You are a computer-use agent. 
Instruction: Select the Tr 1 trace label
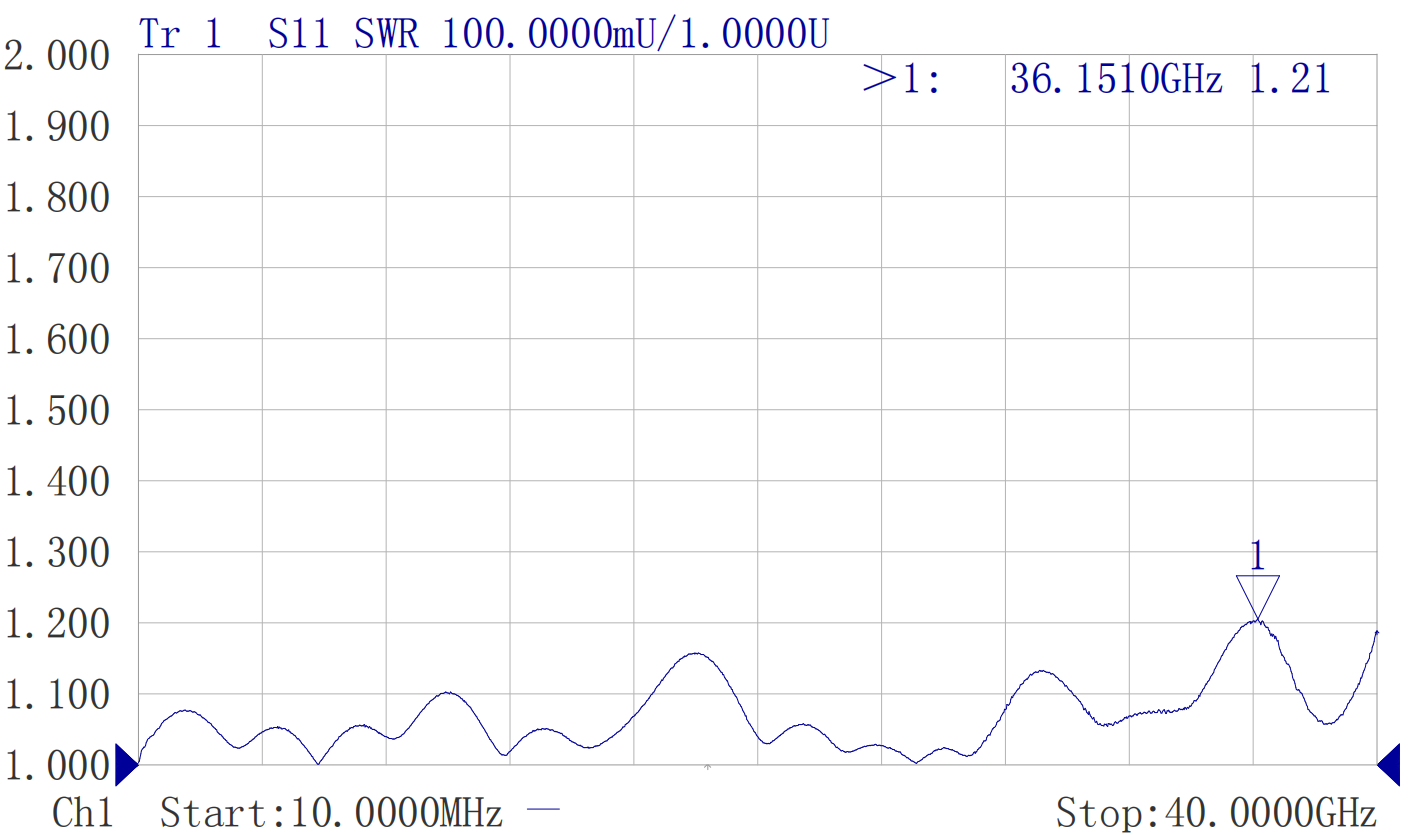pyautogui.click(x=181, y=34)
